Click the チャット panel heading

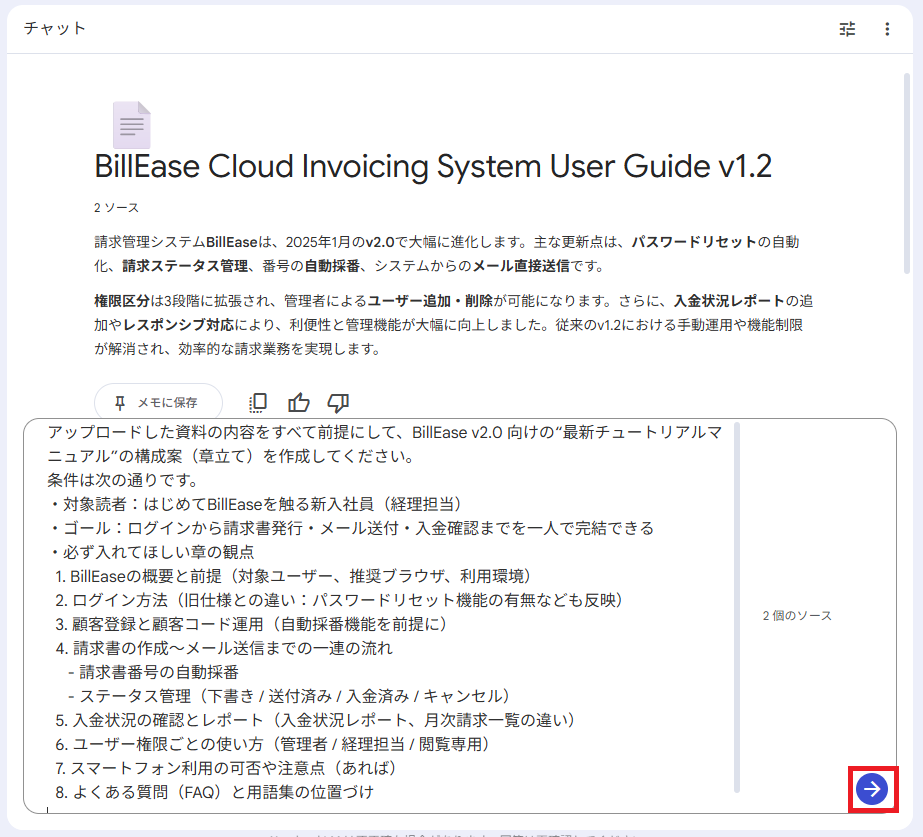coord(55,28)
